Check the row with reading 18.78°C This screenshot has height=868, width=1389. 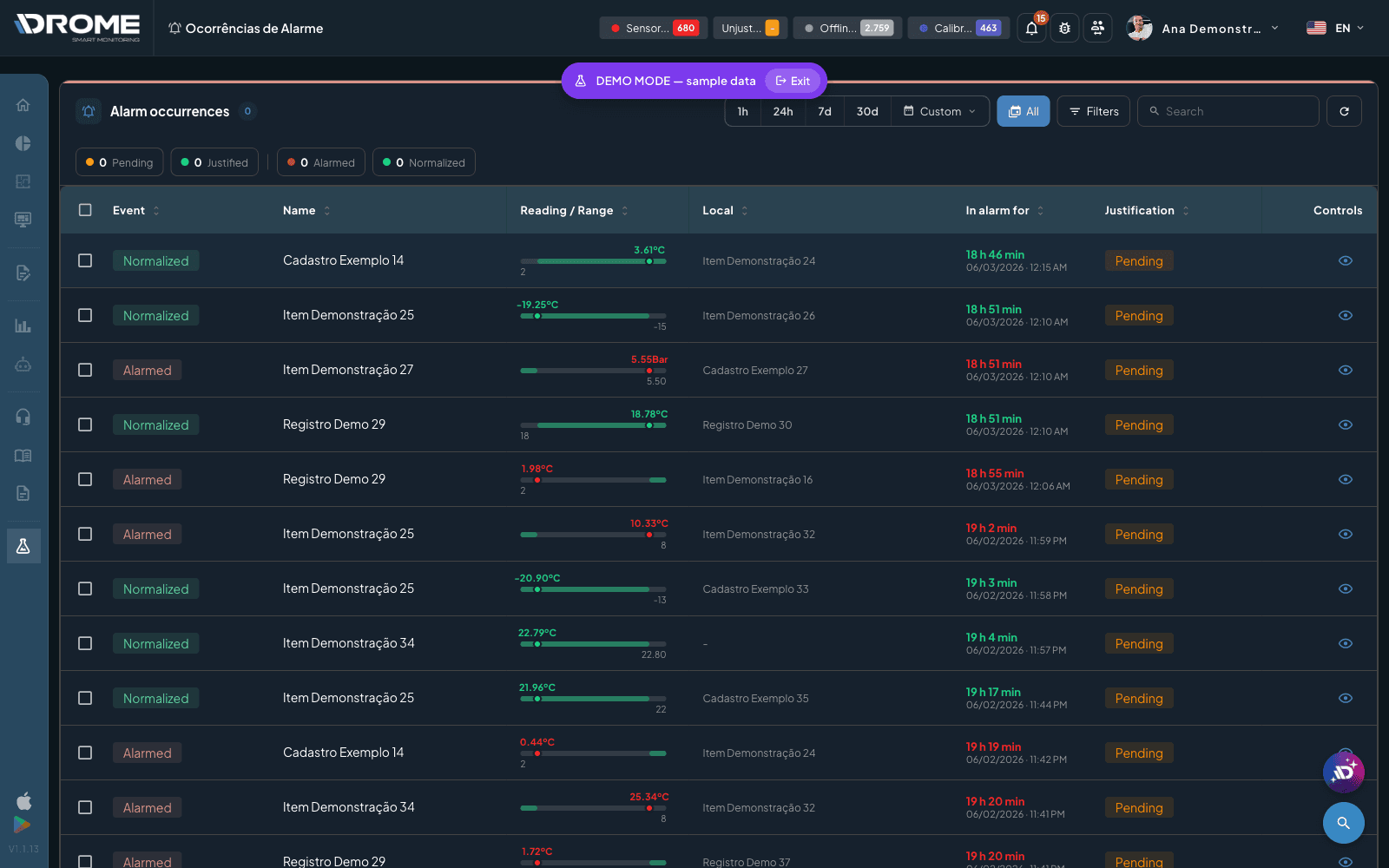[x=85, y=424]
